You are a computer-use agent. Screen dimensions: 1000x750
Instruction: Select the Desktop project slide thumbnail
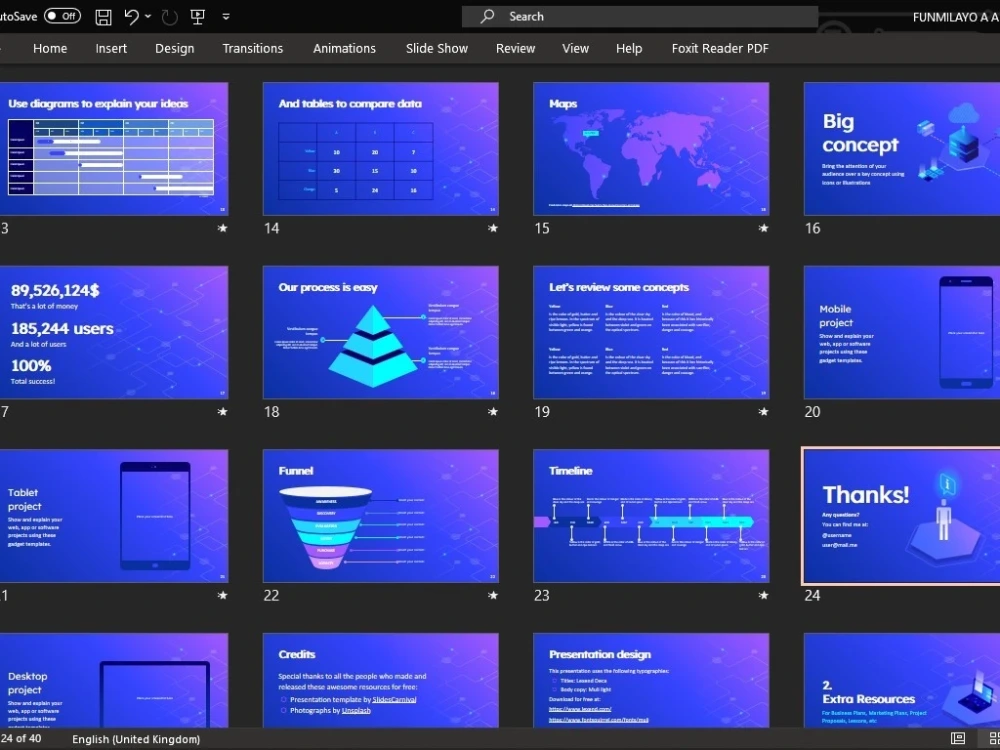[114, 680]
